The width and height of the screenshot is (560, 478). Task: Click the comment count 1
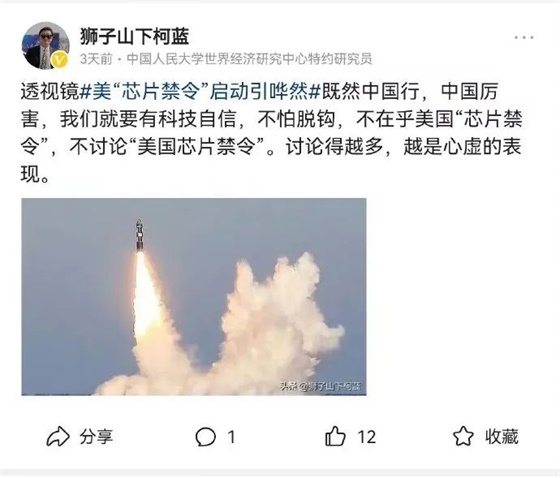231,437
